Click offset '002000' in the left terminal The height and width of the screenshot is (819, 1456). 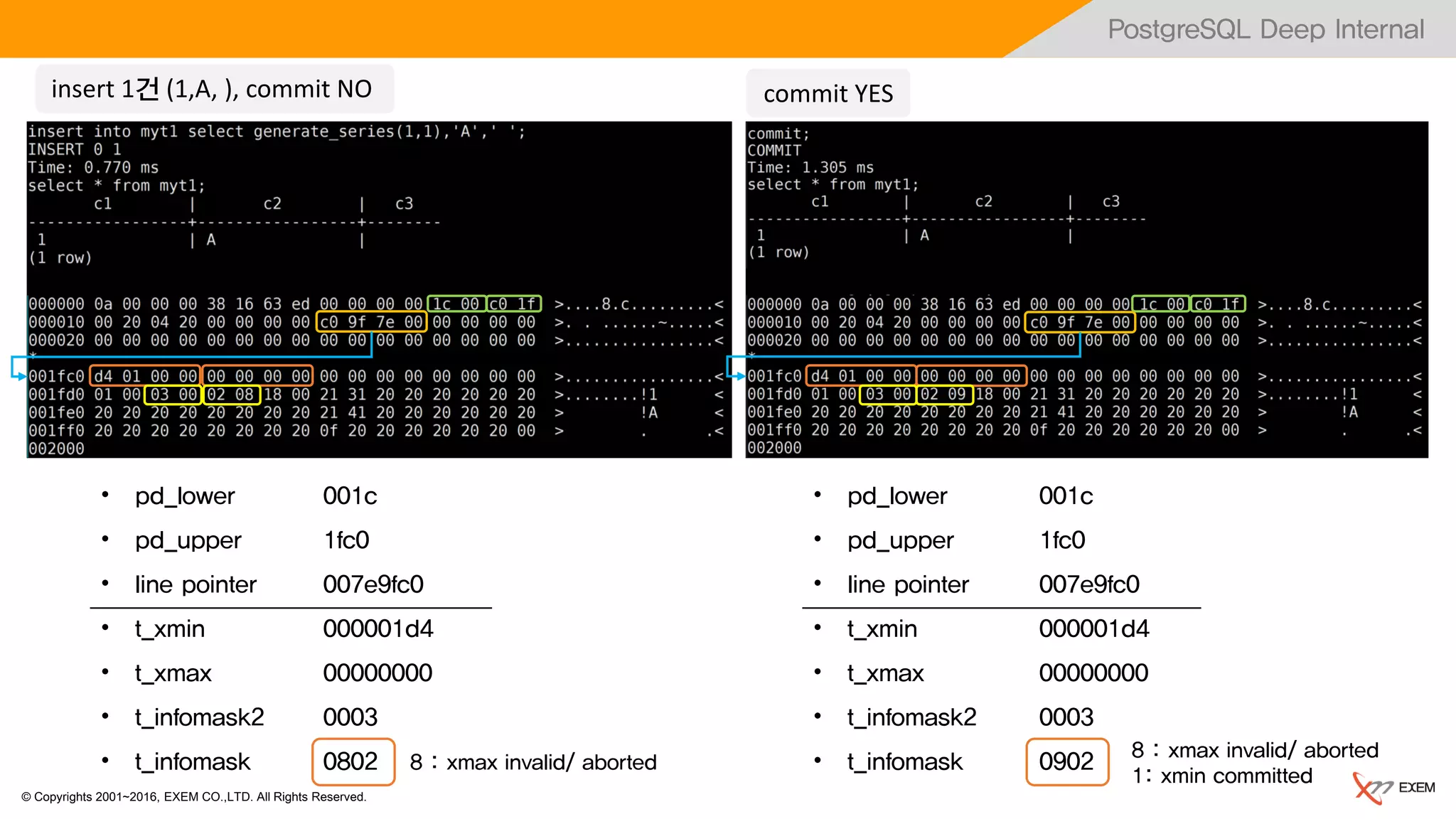[56, 449]
